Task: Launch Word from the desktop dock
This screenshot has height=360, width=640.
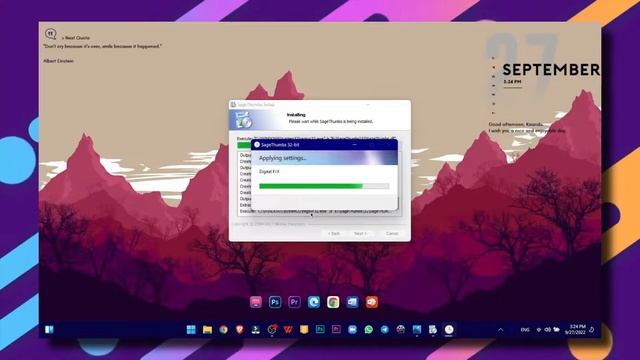Action: [x=352, y=302]
